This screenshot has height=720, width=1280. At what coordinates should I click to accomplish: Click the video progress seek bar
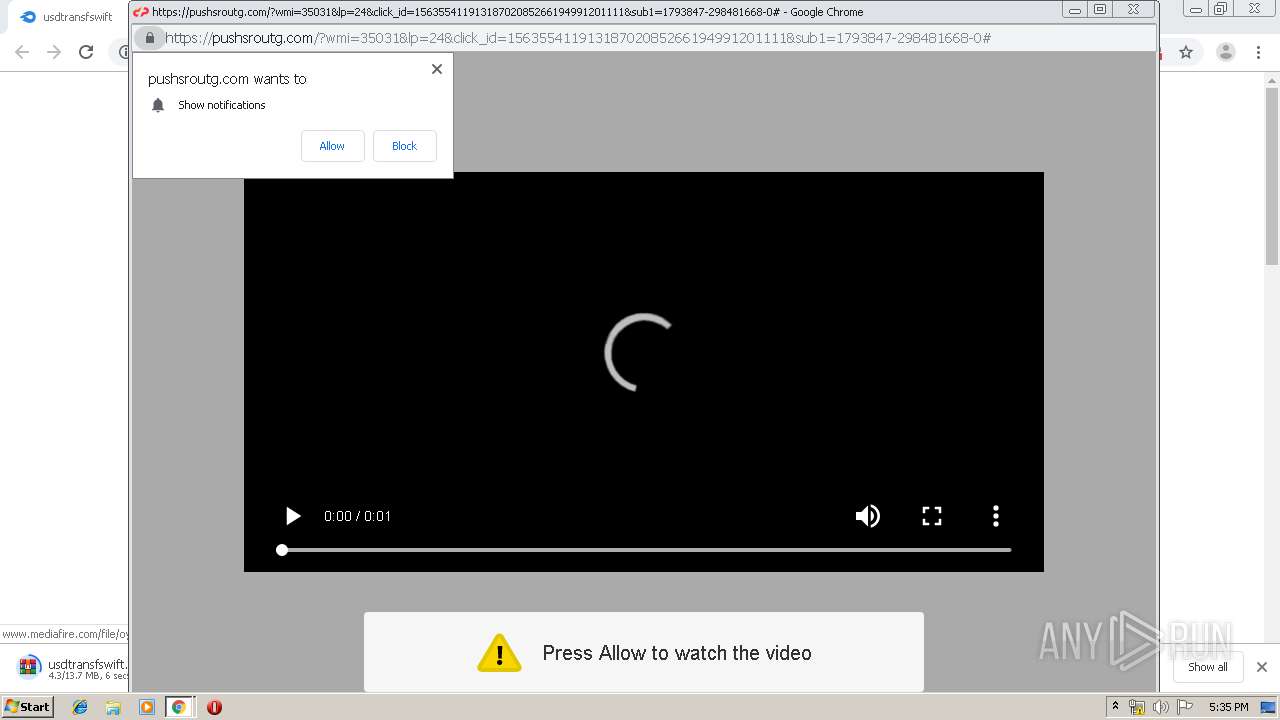pyautogui.click(x=646, y=550)
